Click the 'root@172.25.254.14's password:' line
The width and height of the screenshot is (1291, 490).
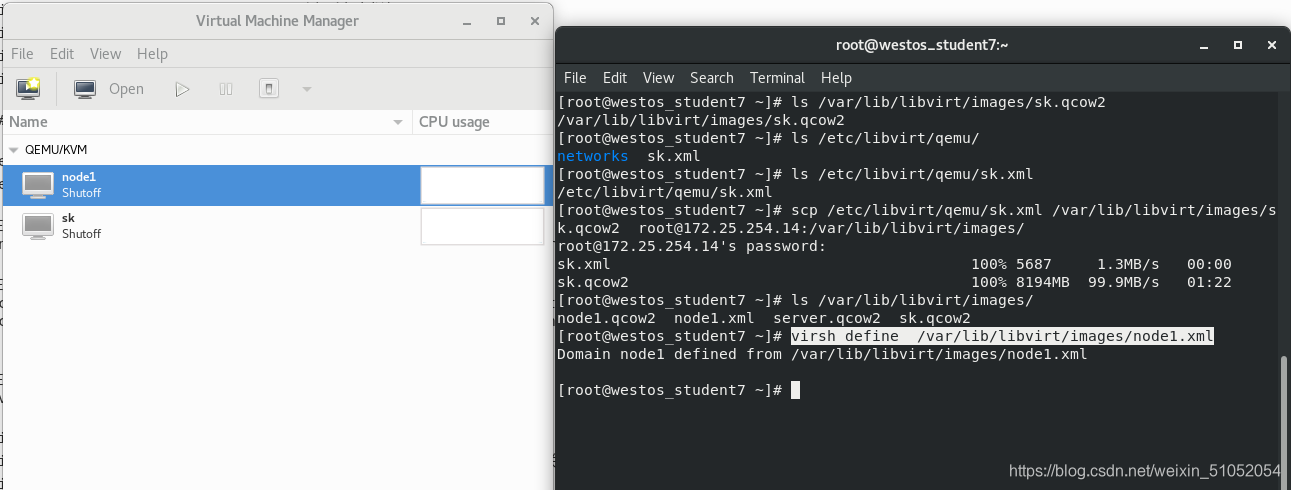pyautogui.click(x=691, y=246)
